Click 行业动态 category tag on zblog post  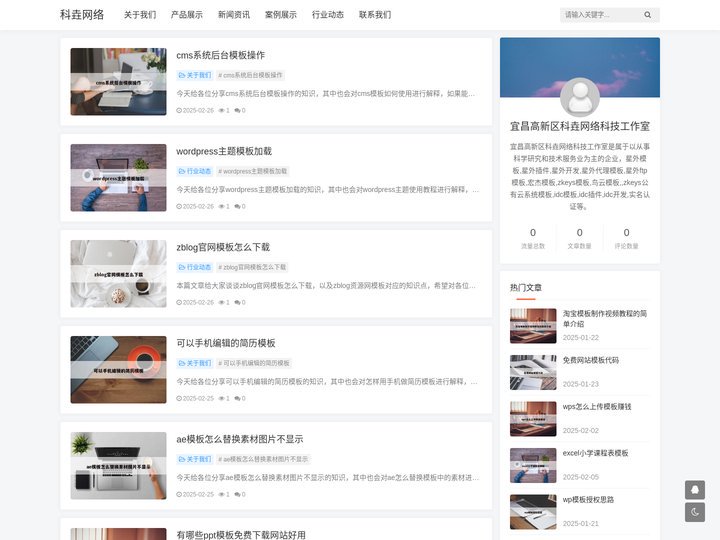pos(195,267)
